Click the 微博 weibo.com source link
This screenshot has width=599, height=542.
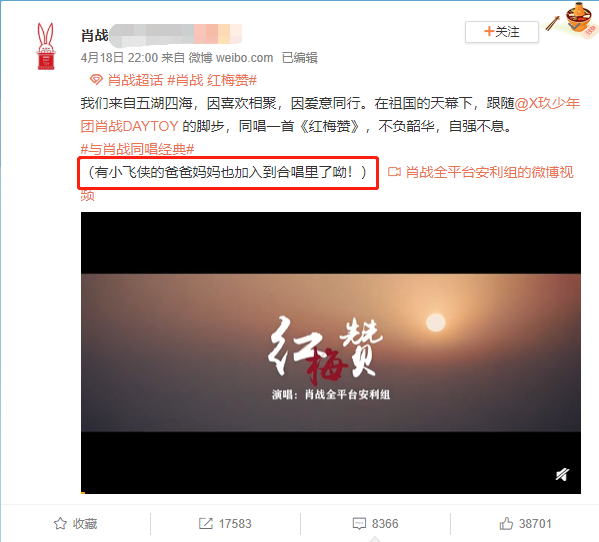point(231,58)
